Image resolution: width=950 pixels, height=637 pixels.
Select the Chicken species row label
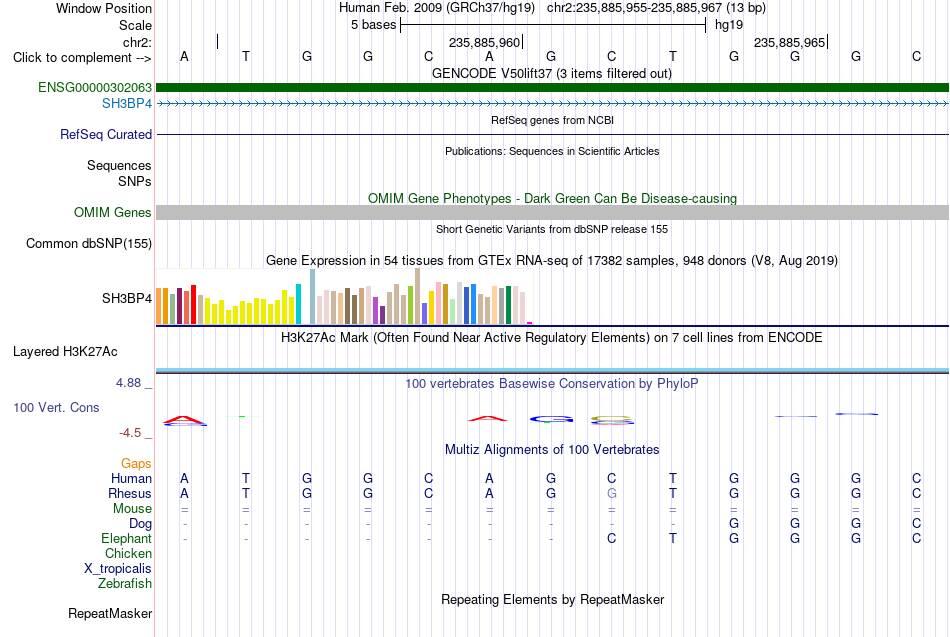[x=128, y=553]
